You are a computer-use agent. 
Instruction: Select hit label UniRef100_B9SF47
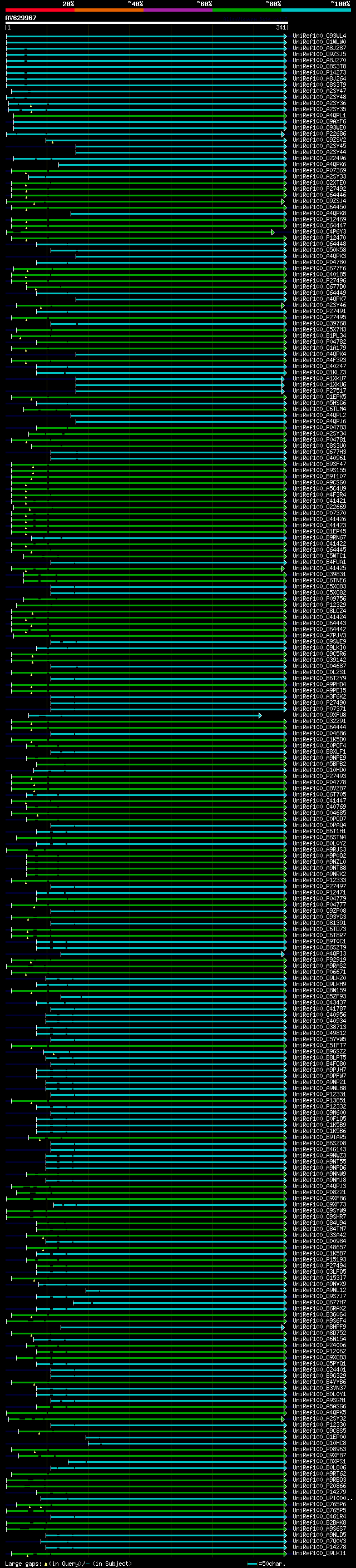click(319, 464)
